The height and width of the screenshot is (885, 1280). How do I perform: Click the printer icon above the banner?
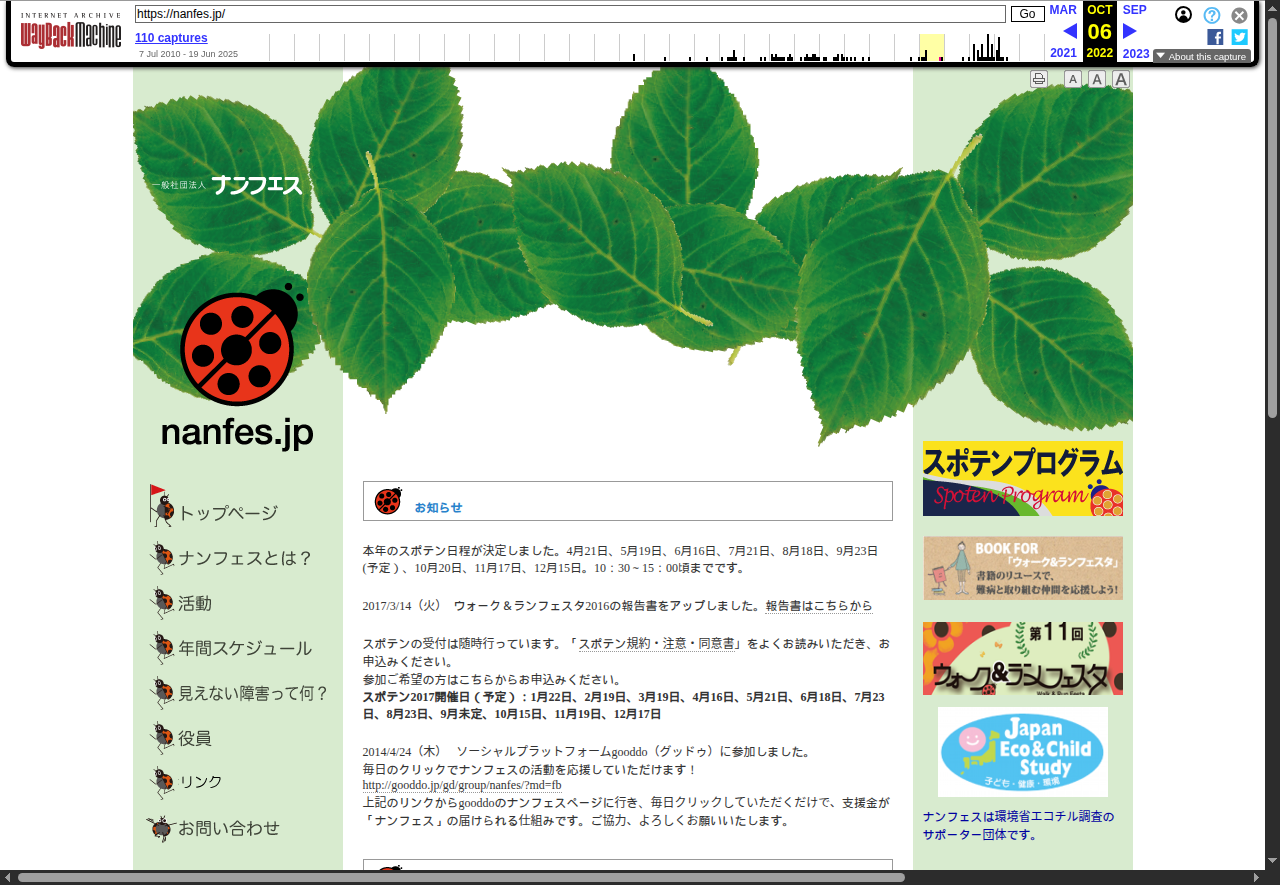point(1039,79)
